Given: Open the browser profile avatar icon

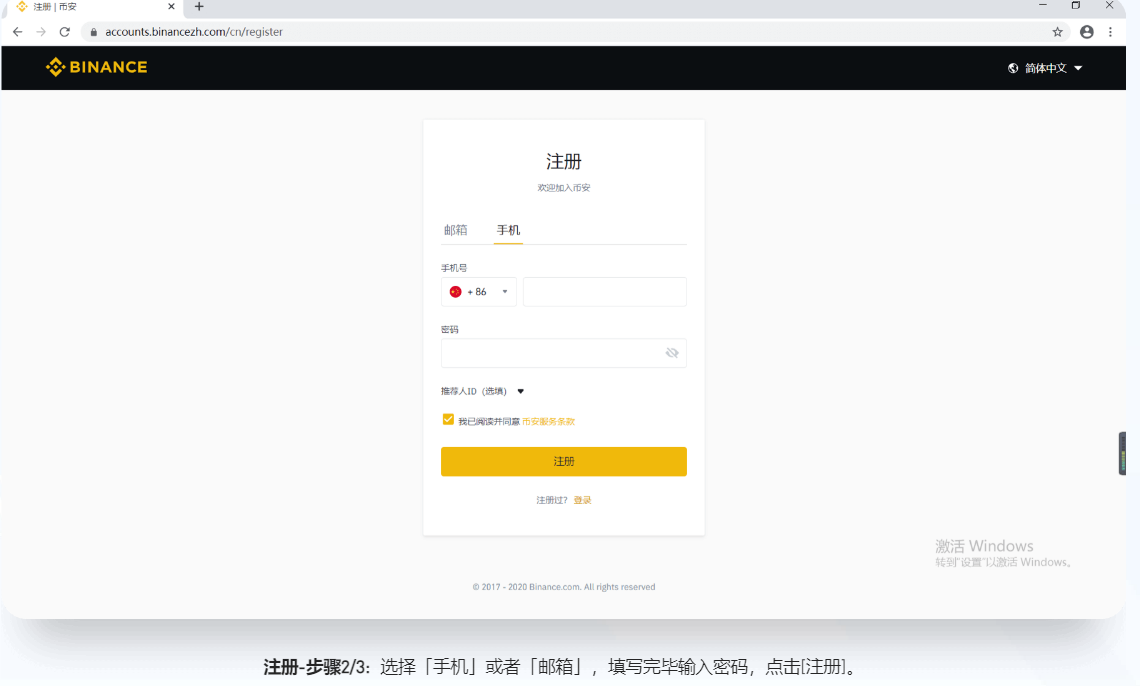Looking at the screenshot, I should coord(1087,32).
